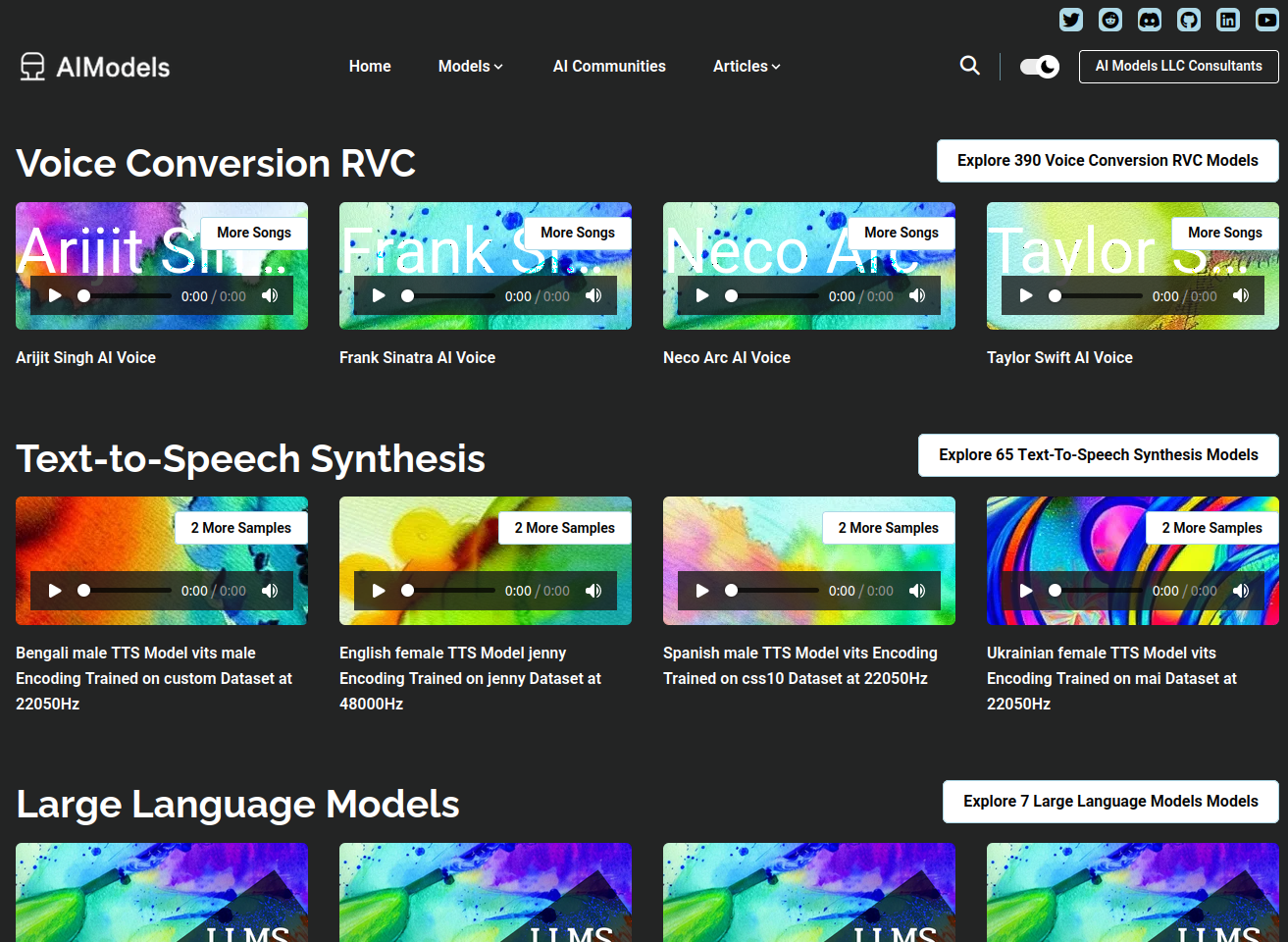
Task: Open the Discord social icon
Action: [x=1150, y=20]
